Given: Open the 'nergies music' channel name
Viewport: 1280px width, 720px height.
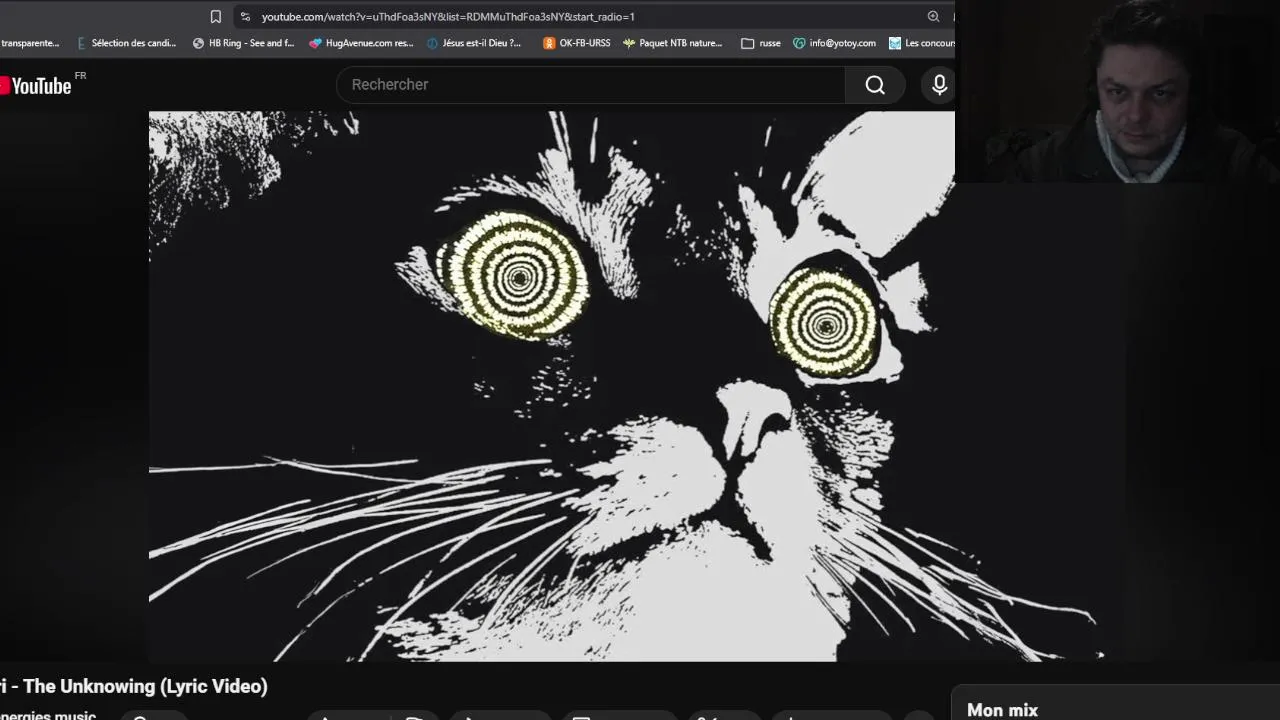Looking at the screenshot, I should tap(48, 715).
